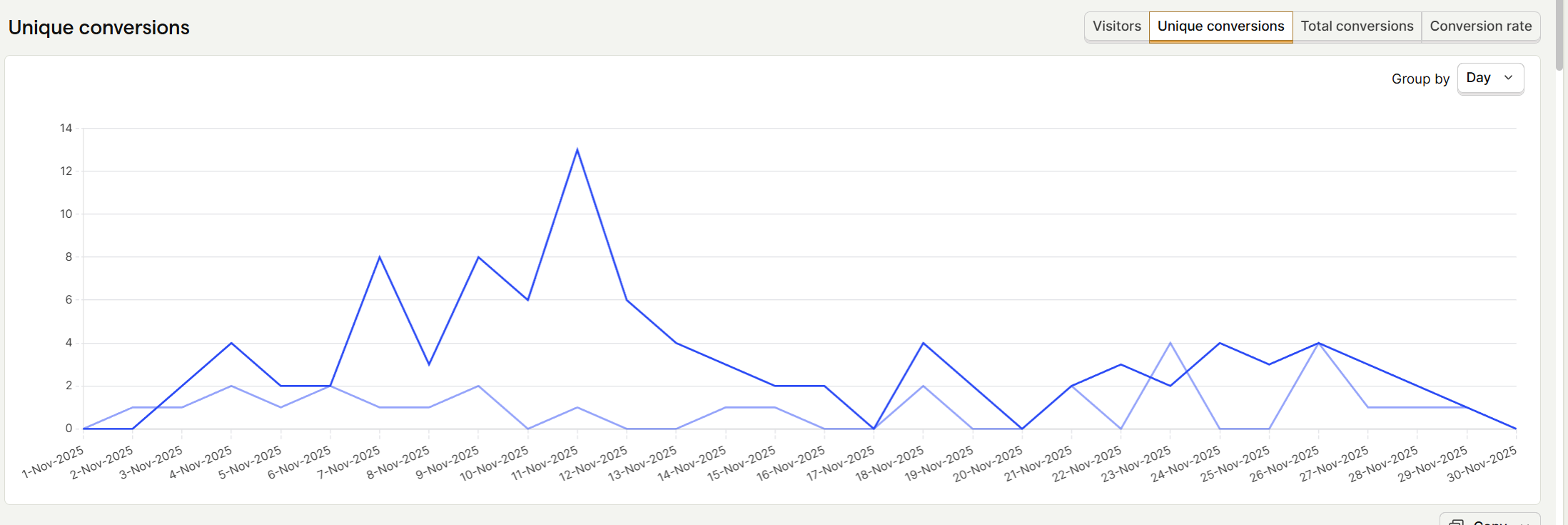This screenshot has height=525, width=1568.
Task: Click the dark line point on 9-Nov-2025
Action: 478,257
